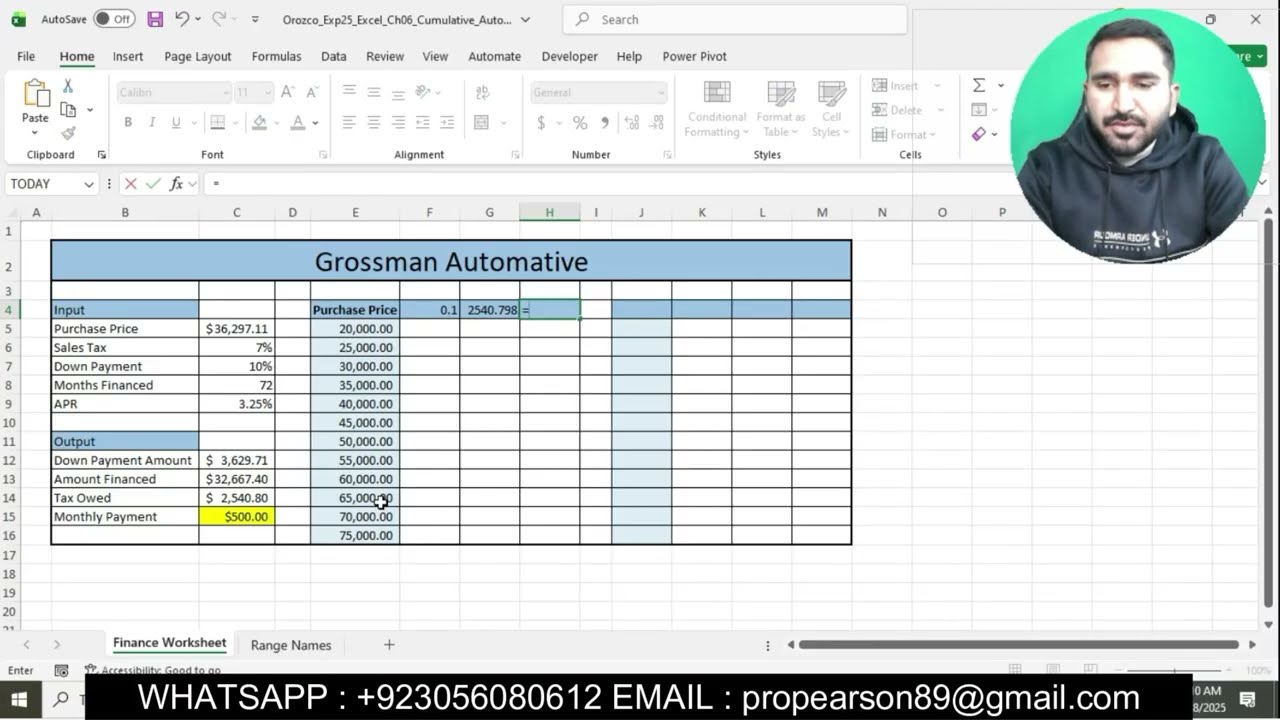Add a new sheet with plus button
1280x720 pixels.
389,645
